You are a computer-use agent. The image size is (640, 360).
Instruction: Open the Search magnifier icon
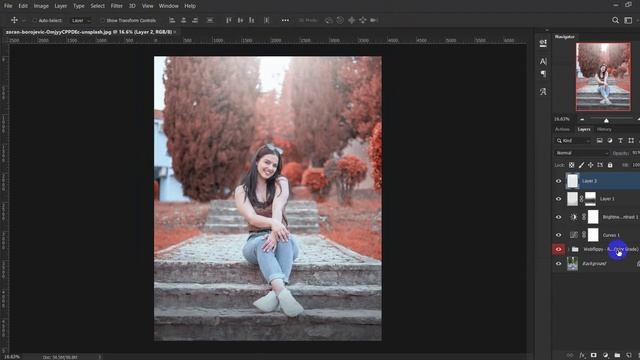(615, 20)
